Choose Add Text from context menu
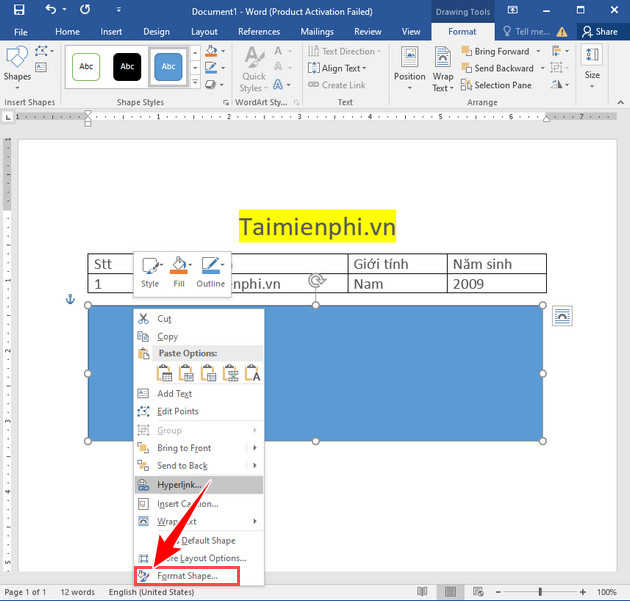The width and height of the screenshot is (630, 601). tap(199, 394)
